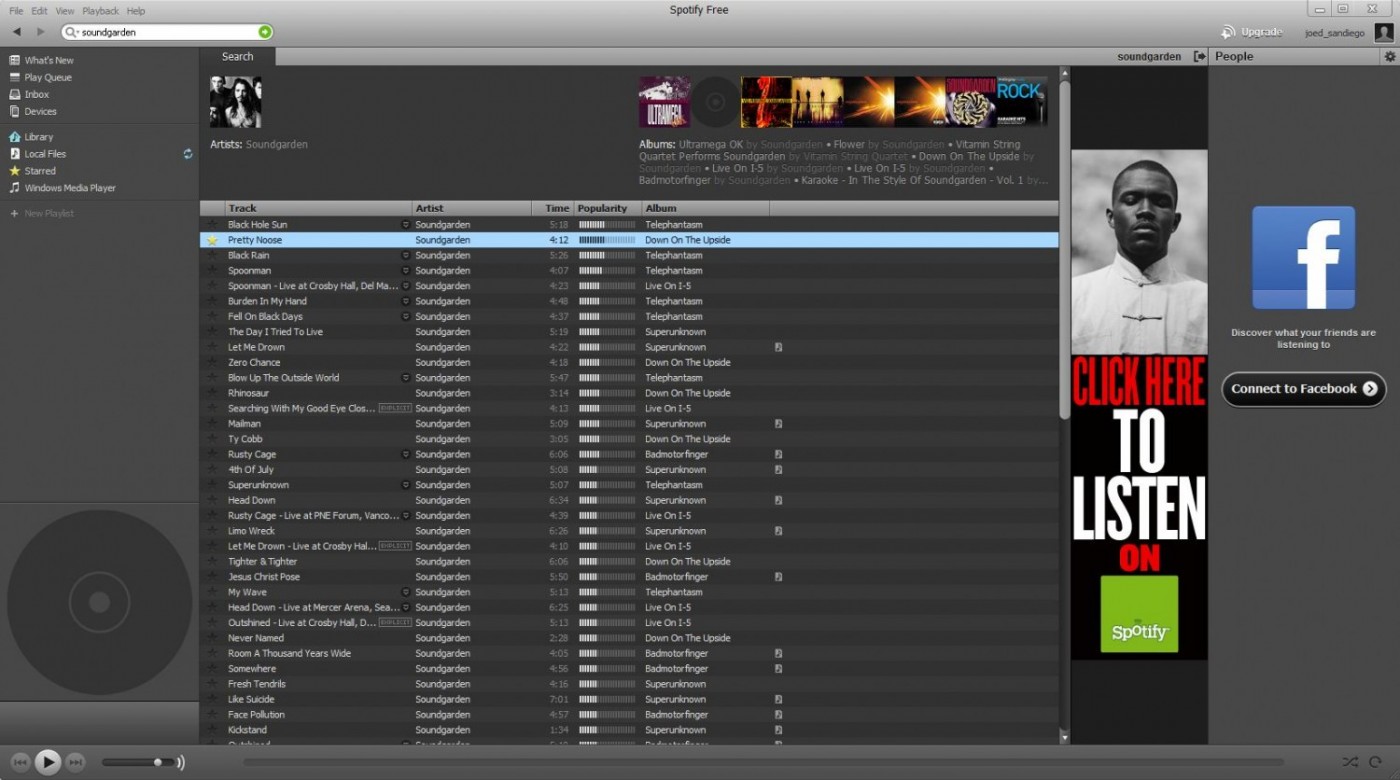Toggle shuffle mode
This screenshot has height=780, width=1400.
(1350, 762)
